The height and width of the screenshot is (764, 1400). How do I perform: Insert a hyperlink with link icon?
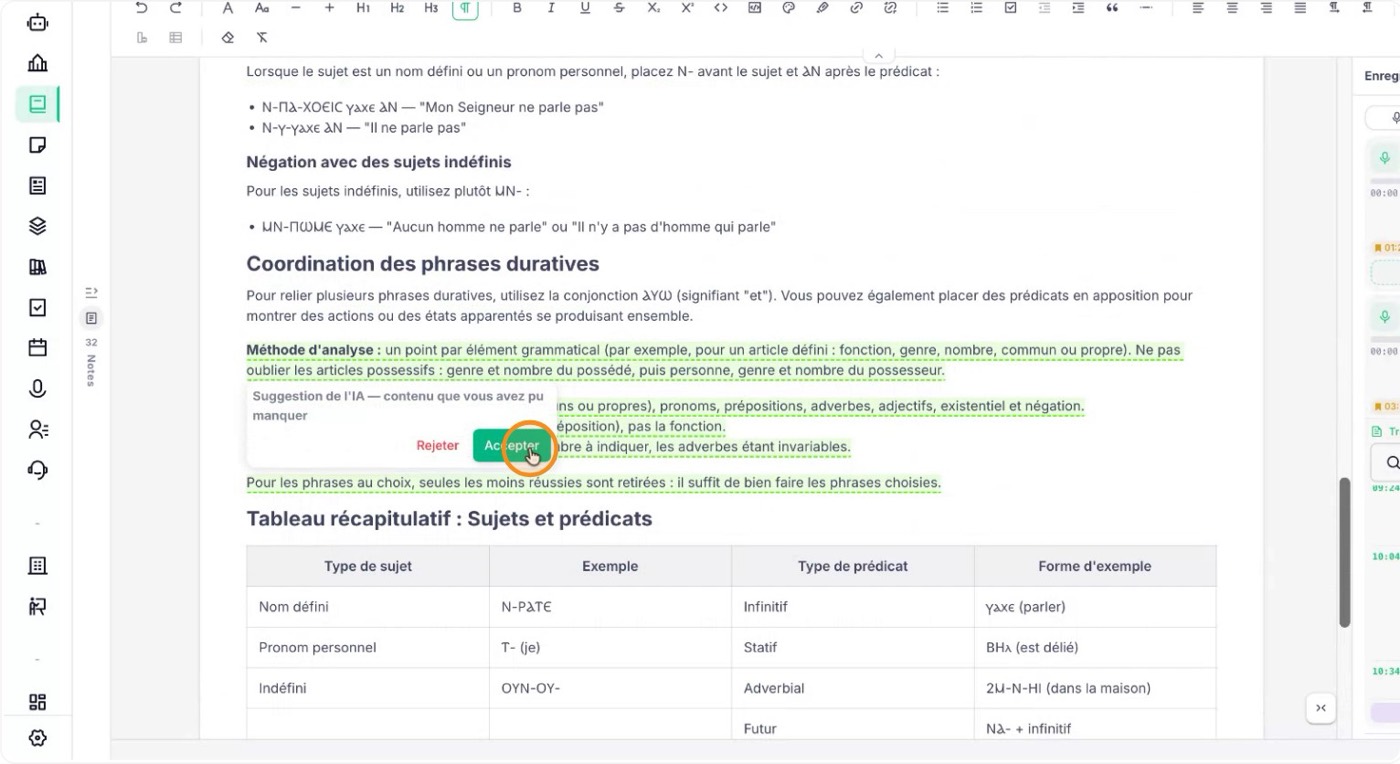point(856,8)
